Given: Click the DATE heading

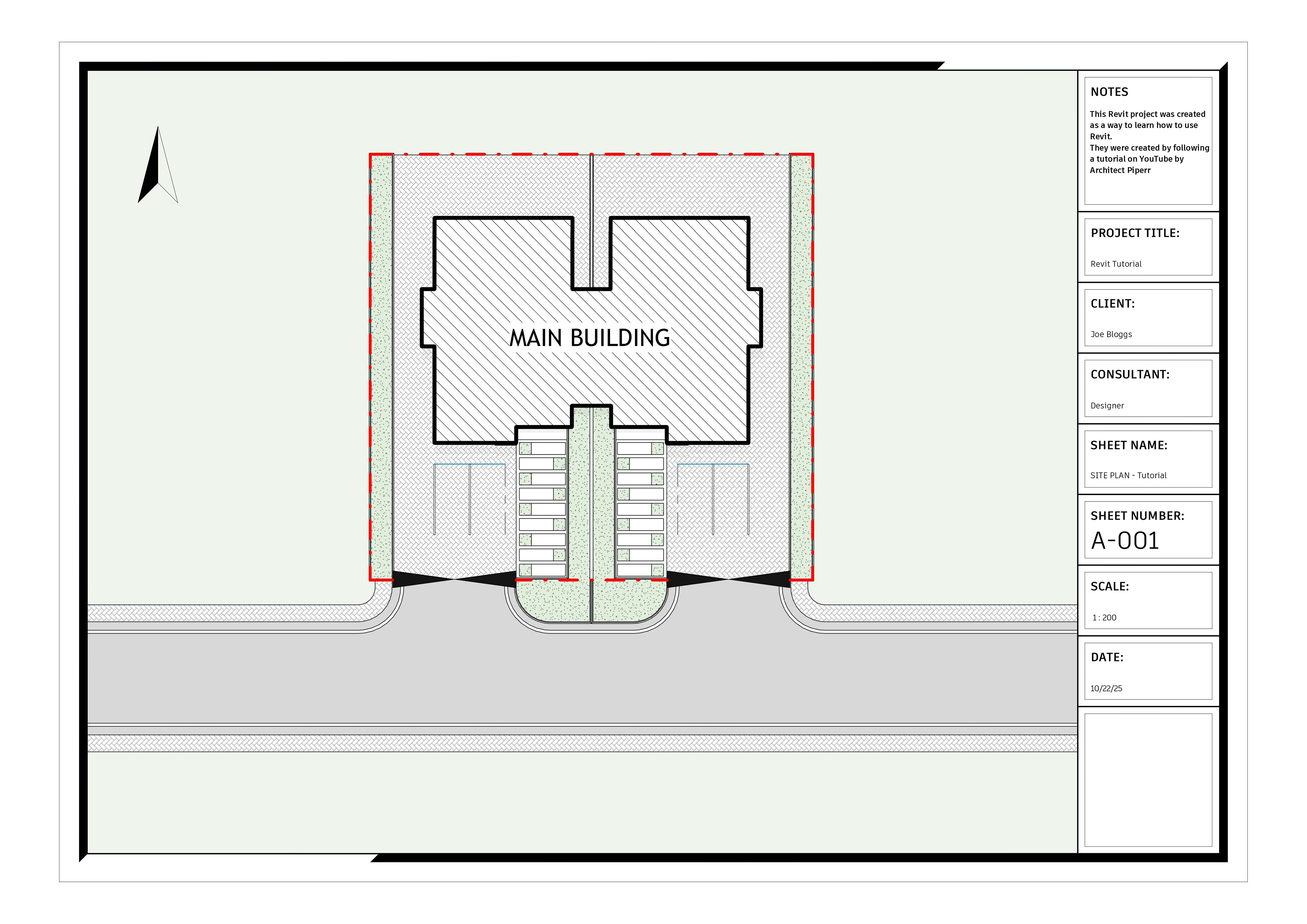Looking at the screenshot, I should [x=1107, y=658].
